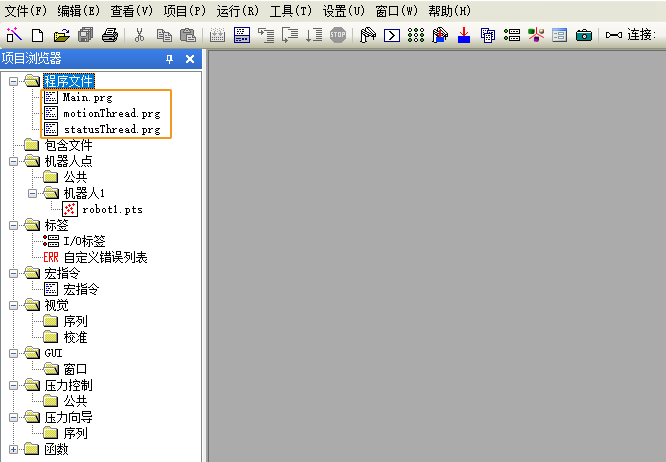Click the step over toolbar icon
Screen dimensions: 666x462
(290, 35)
